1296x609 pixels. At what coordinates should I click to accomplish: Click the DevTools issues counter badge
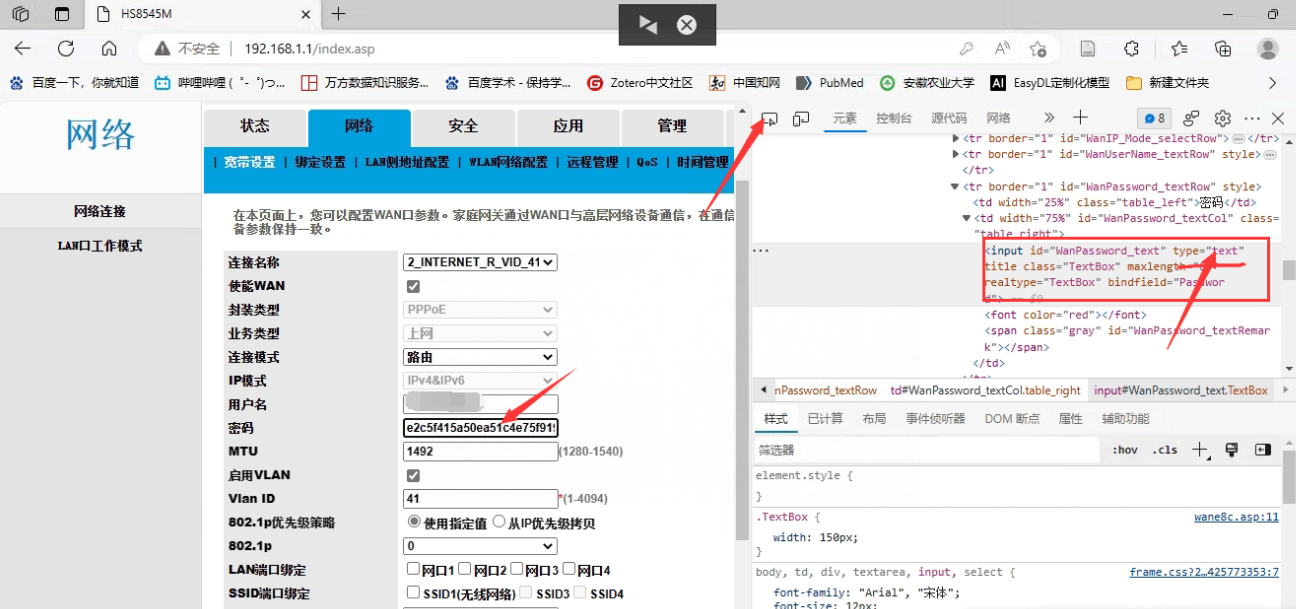coord(1155,118)
